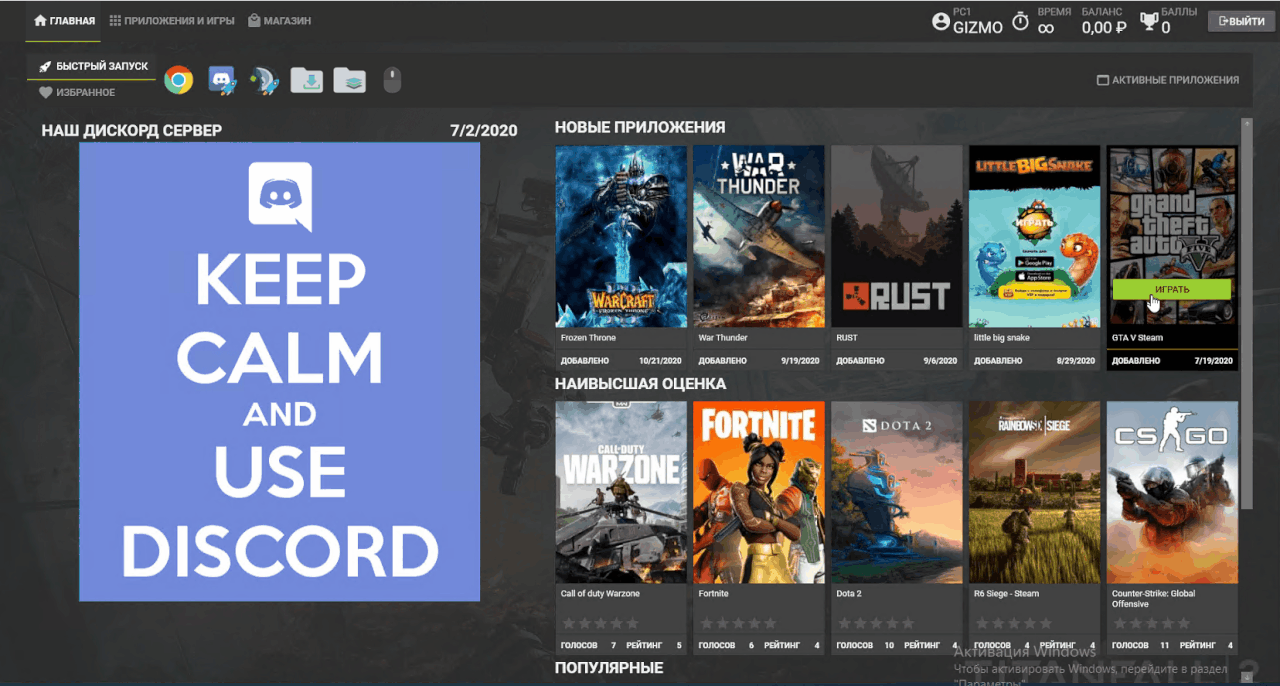Select the Избранное favorites tab
The width and height of the screenshot is (1280, 686).
77,92
